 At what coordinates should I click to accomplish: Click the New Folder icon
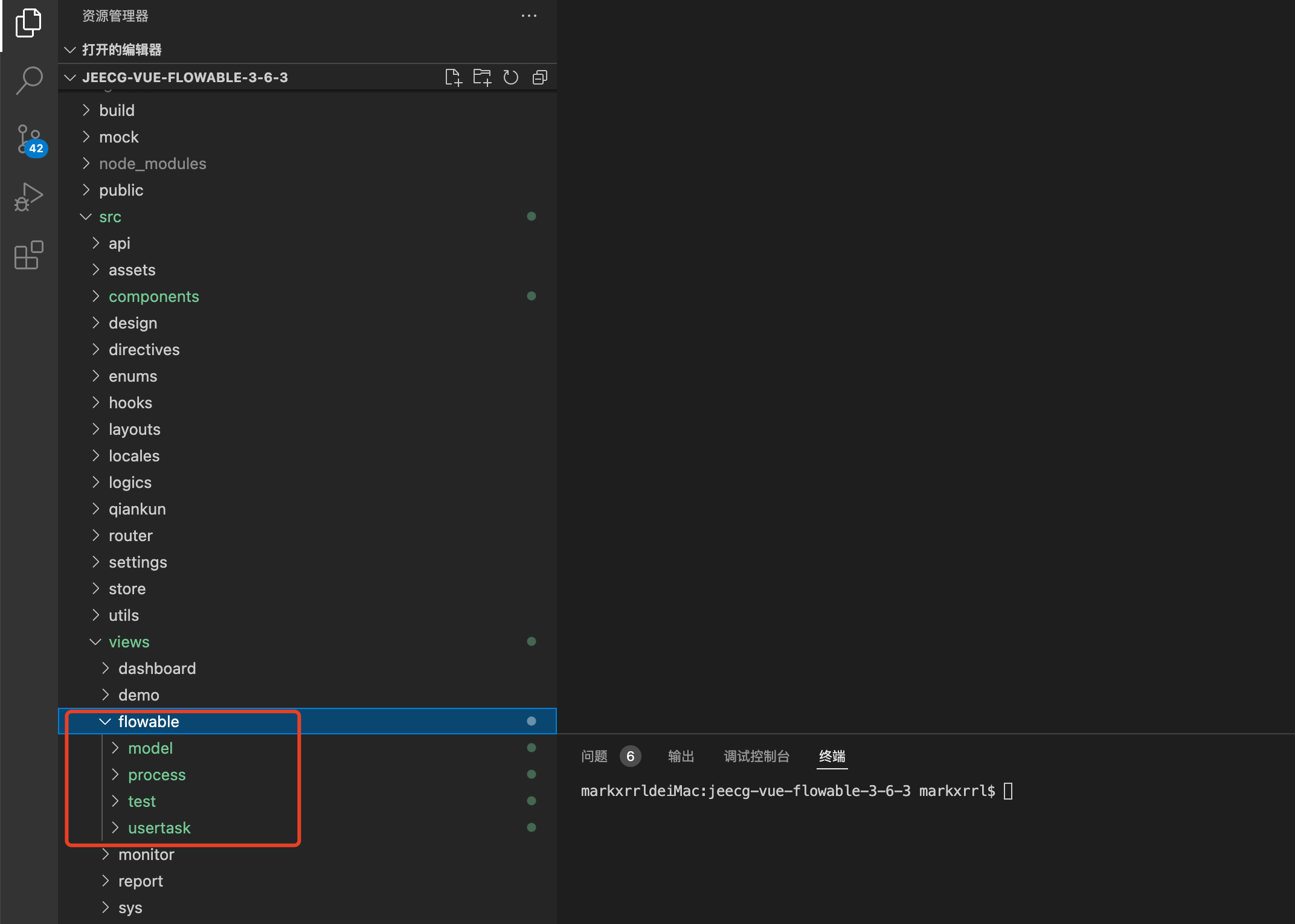pyautogui.click(x=482, y=77)
